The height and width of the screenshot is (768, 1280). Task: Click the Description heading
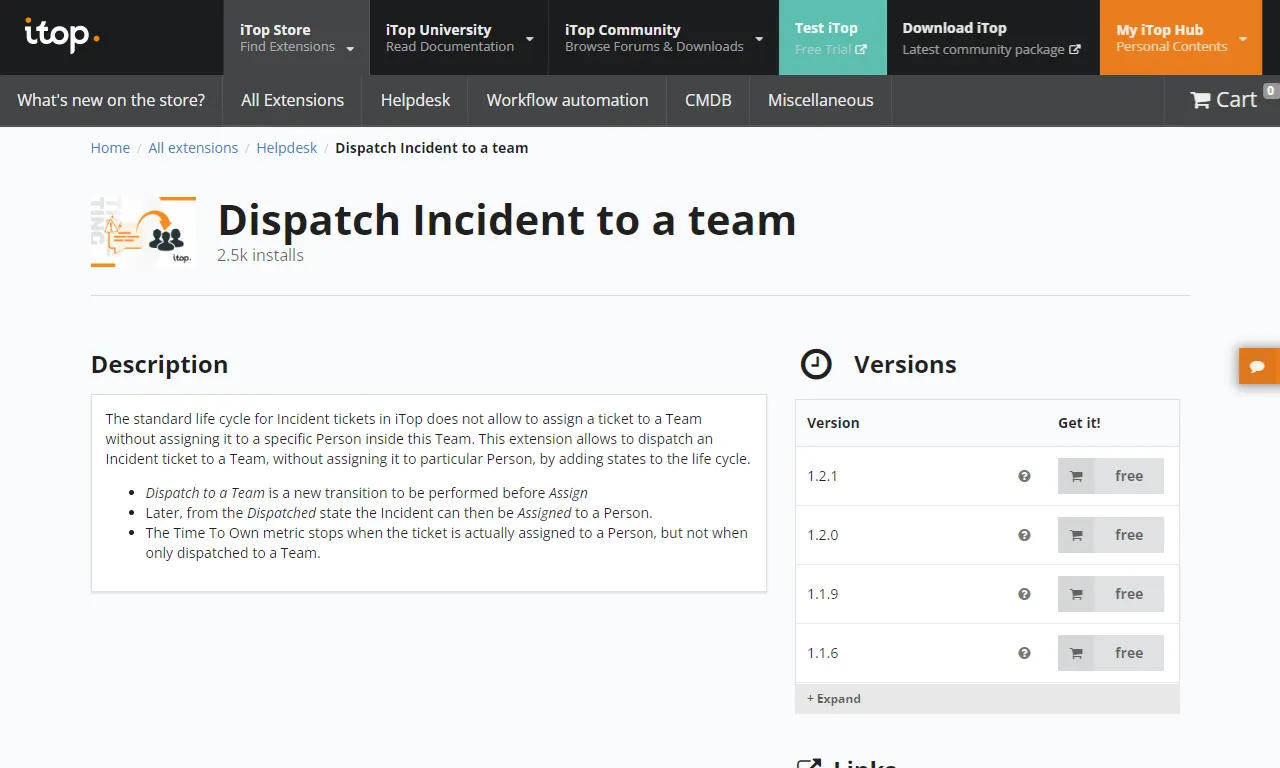(x=159, y=364)
